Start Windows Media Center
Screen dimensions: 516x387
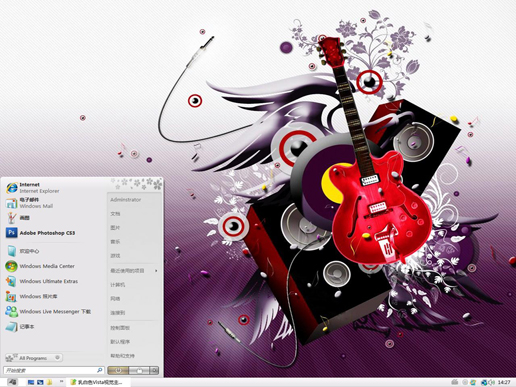coord(53,266)
